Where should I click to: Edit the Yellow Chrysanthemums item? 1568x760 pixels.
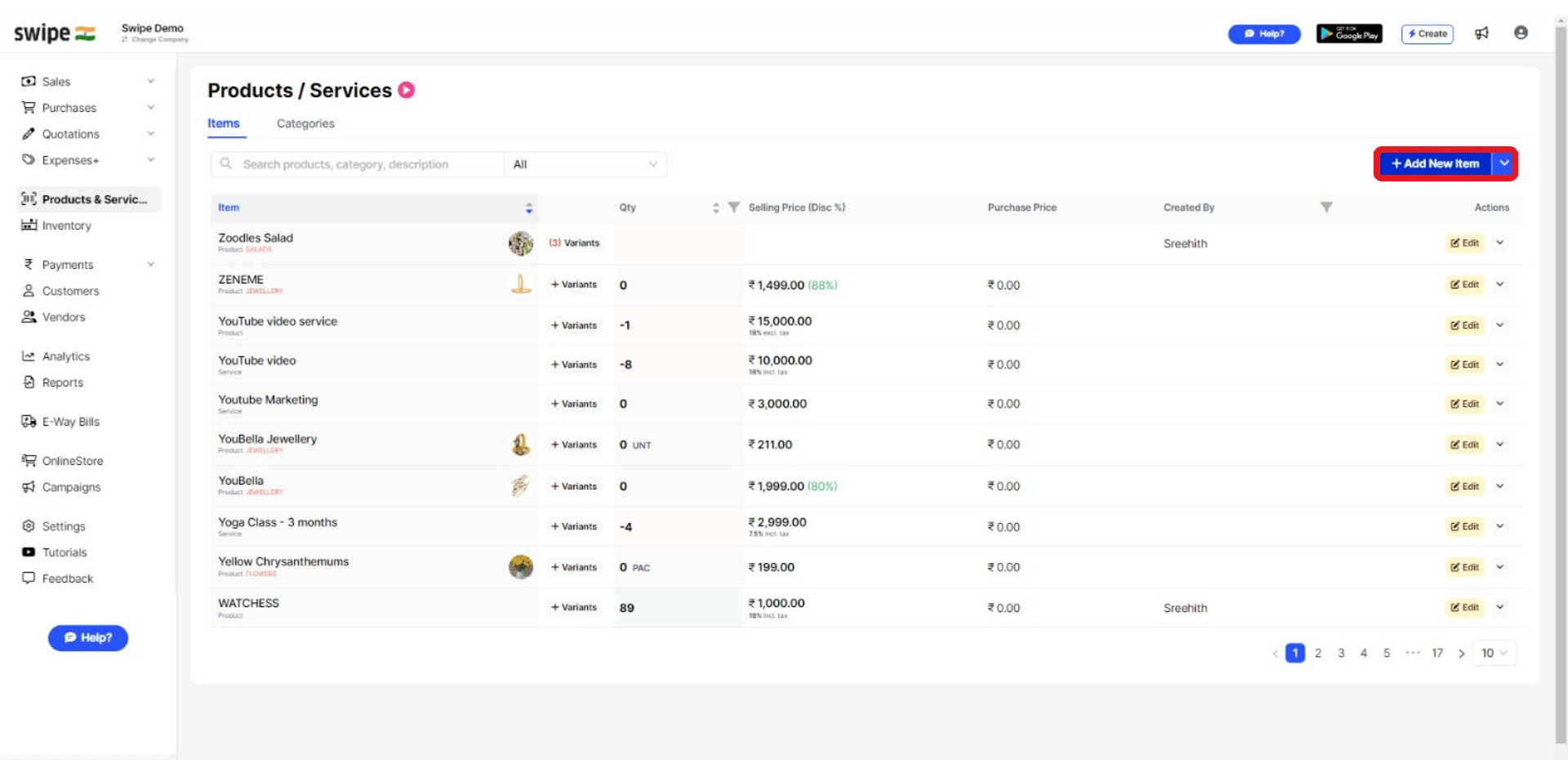(x=1464, y=567)
